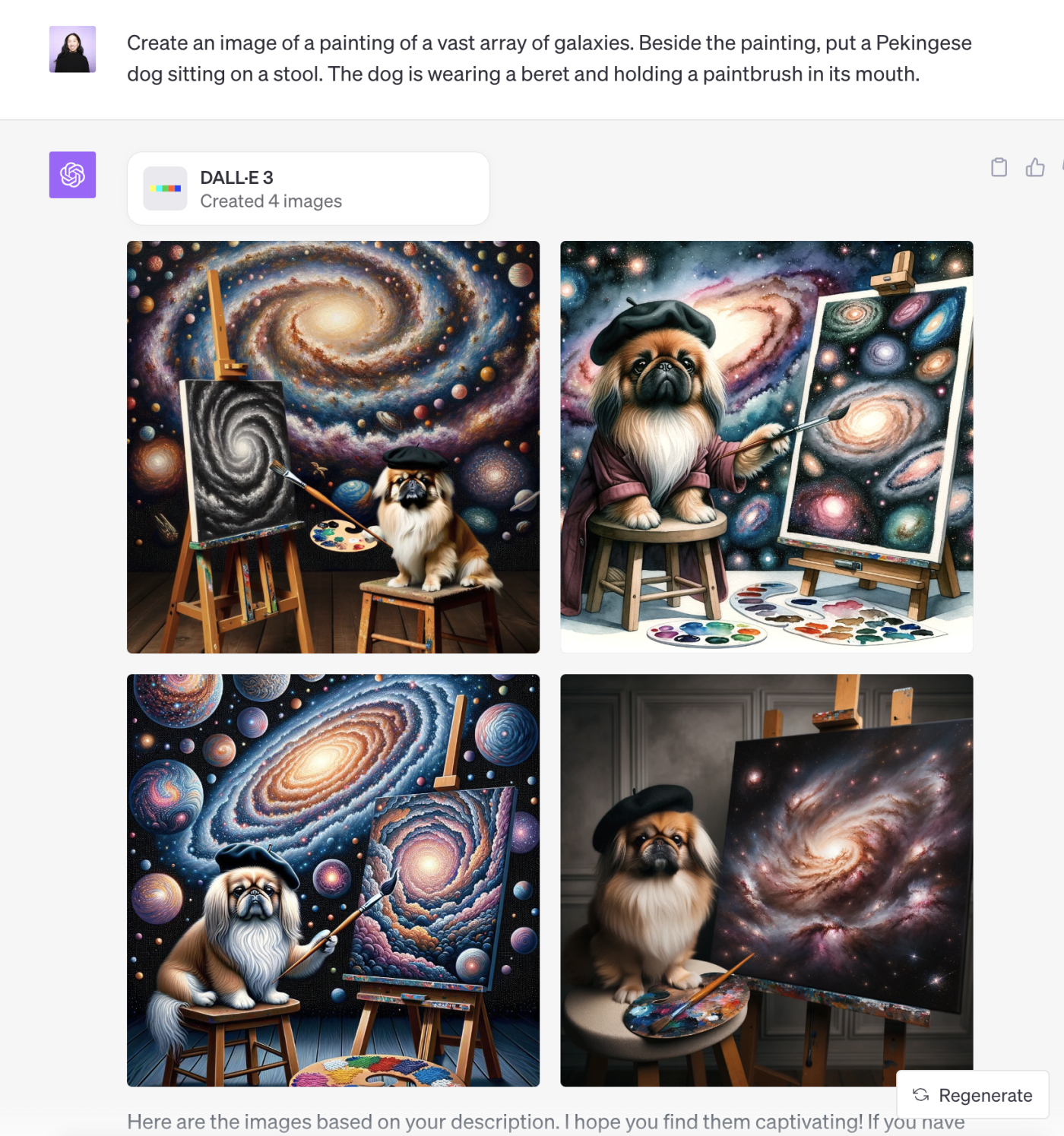Expand the DALL·E 3 Created 4 images card
Viewport: 1064px width, 1136px height.
pos(308,188)
